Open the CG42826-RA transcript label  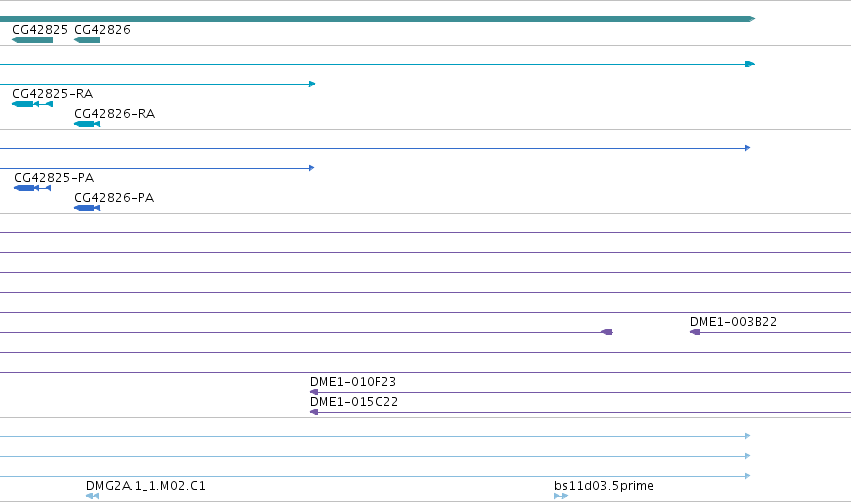(x=115, y=114)
